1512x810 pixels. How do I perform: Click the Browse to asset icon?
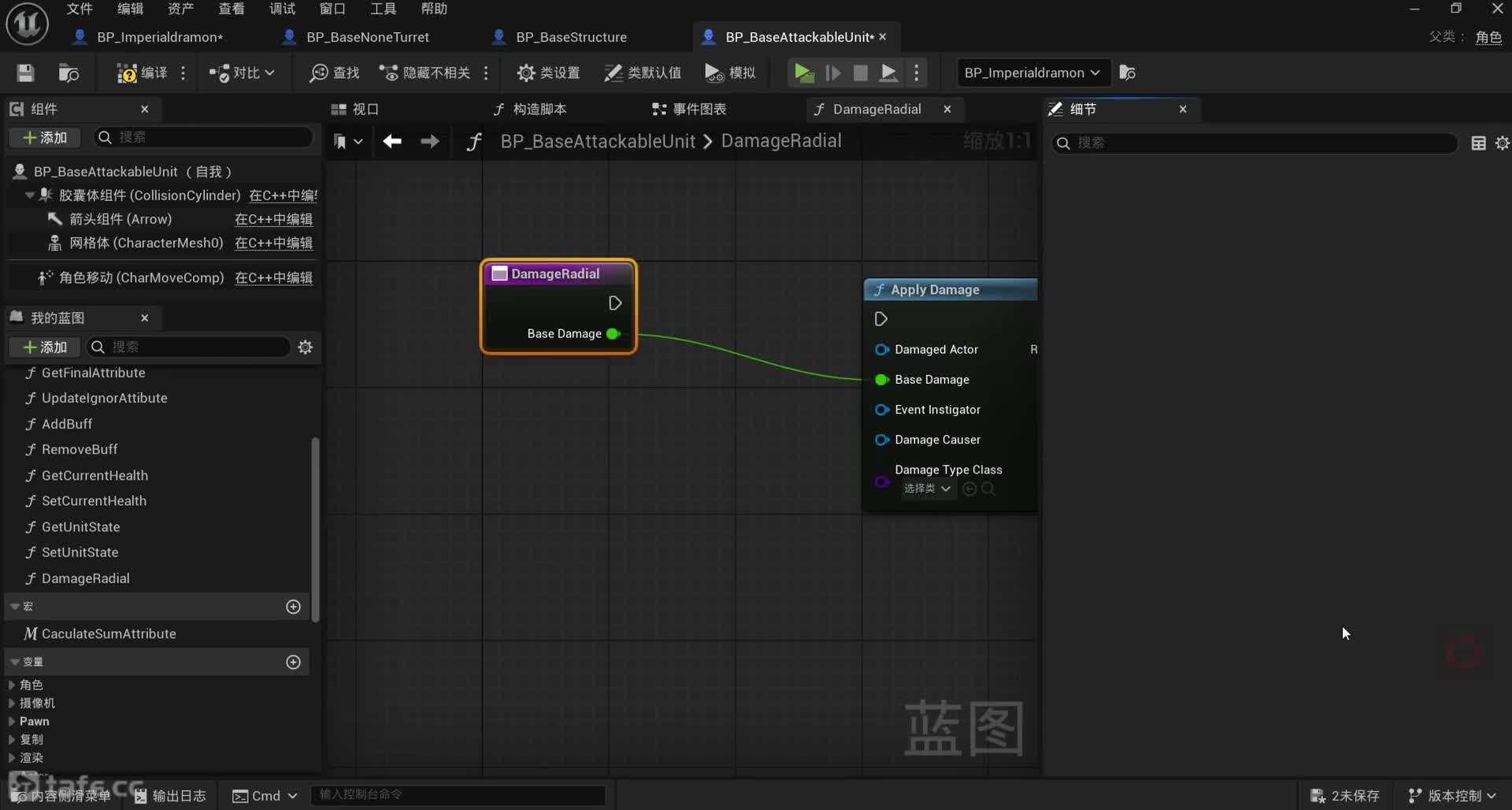point(69,72)
